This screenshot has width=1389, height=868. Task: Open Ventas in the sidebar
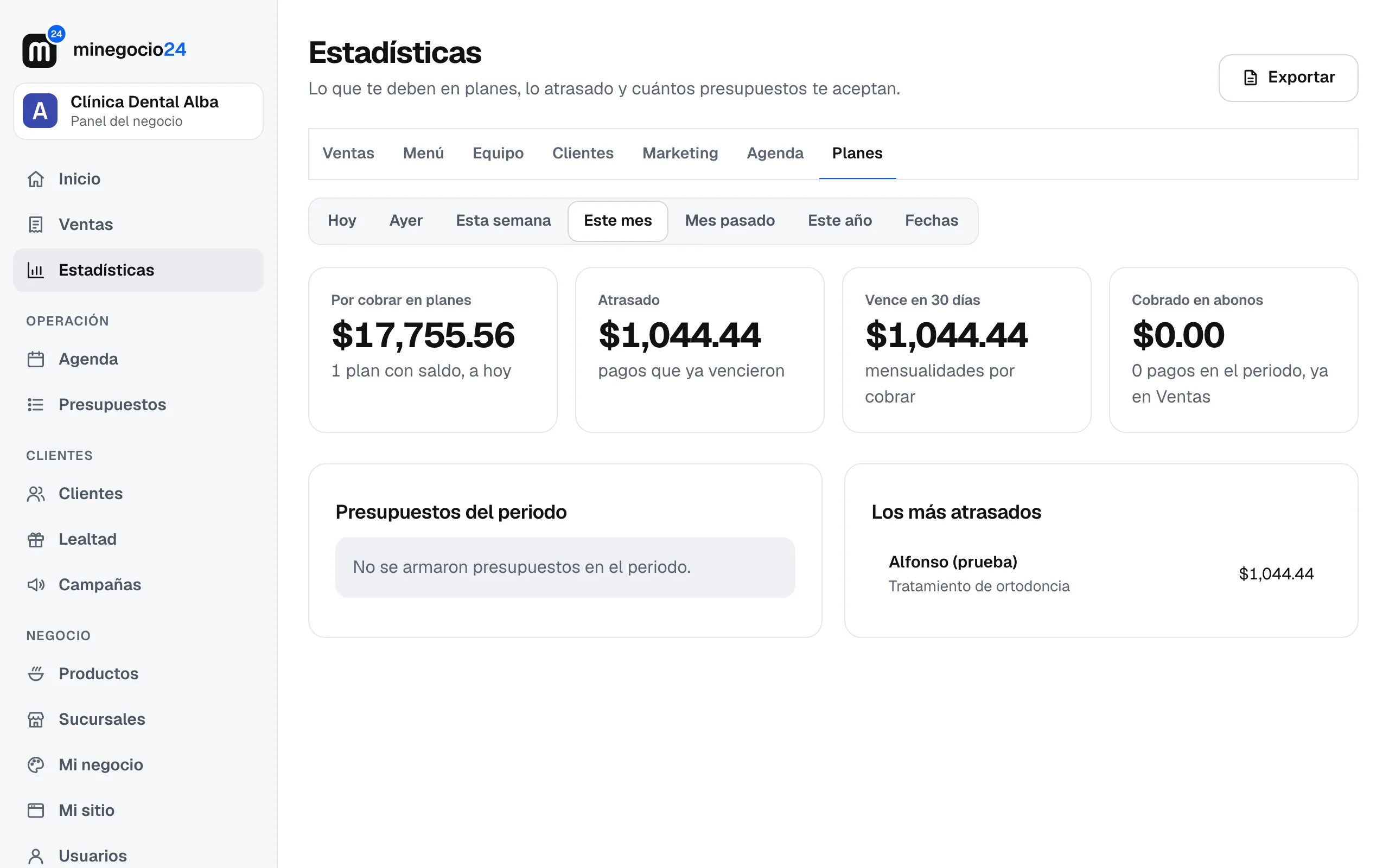[x=138, y=225]
